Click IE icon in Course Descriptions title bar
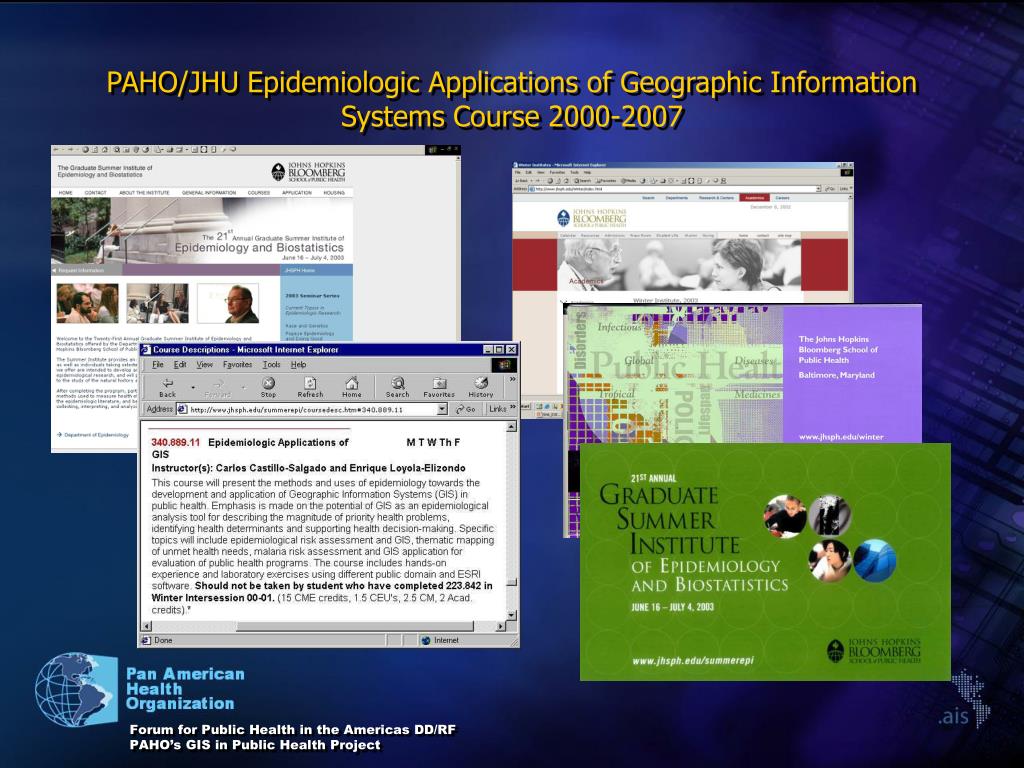1024x768 pixels. coord(146,350)
